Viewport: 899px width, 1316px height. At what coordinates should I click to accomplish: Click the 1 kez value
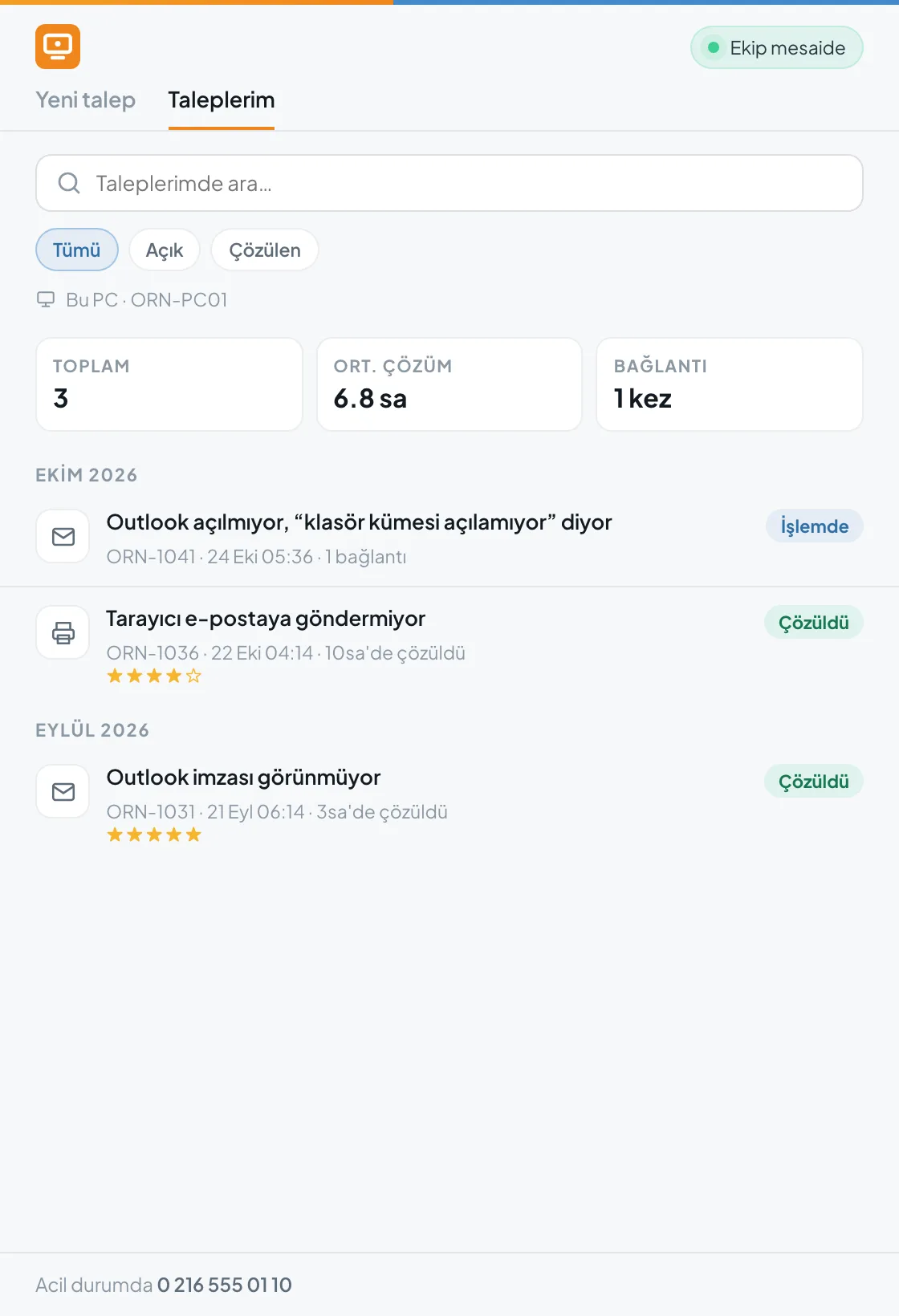[x=642, y=399]
